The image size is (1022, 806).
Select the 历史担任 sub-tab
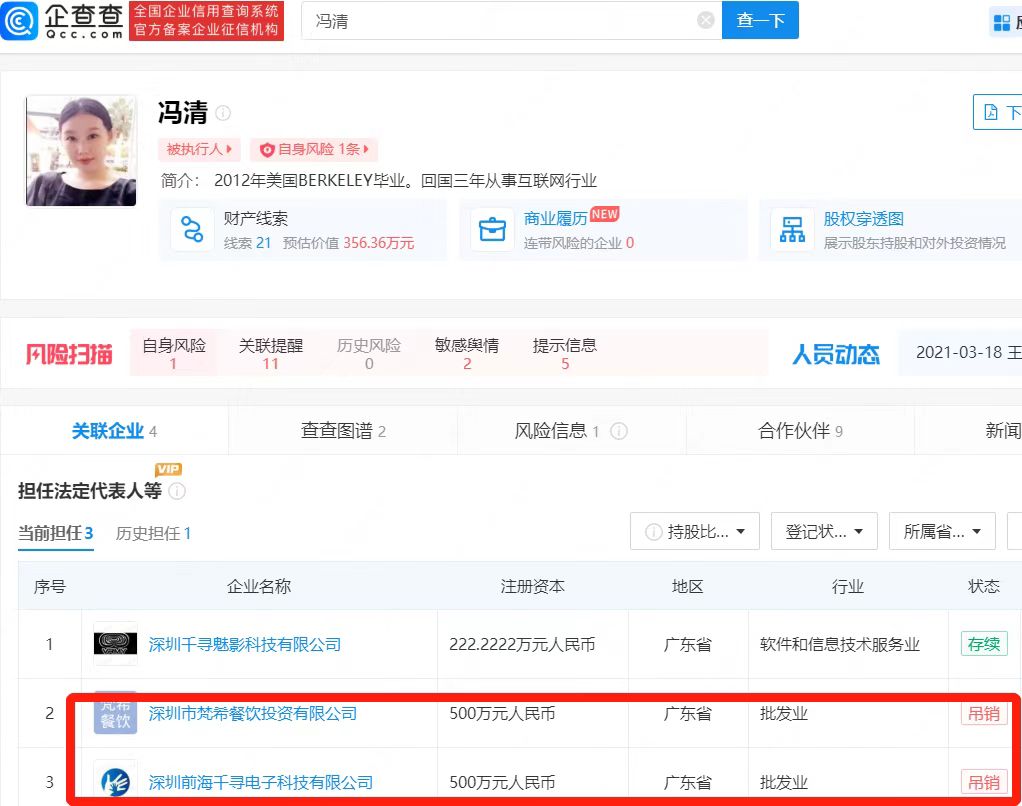click(x=153, y=533)
